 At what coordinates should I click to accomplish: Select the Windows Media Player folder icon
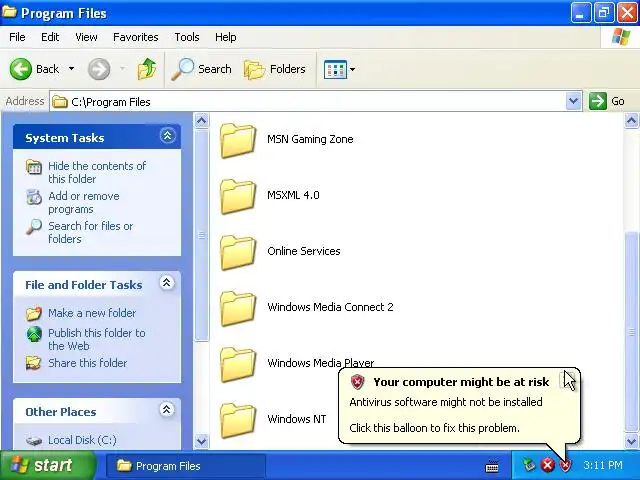(x=238, y=364)
